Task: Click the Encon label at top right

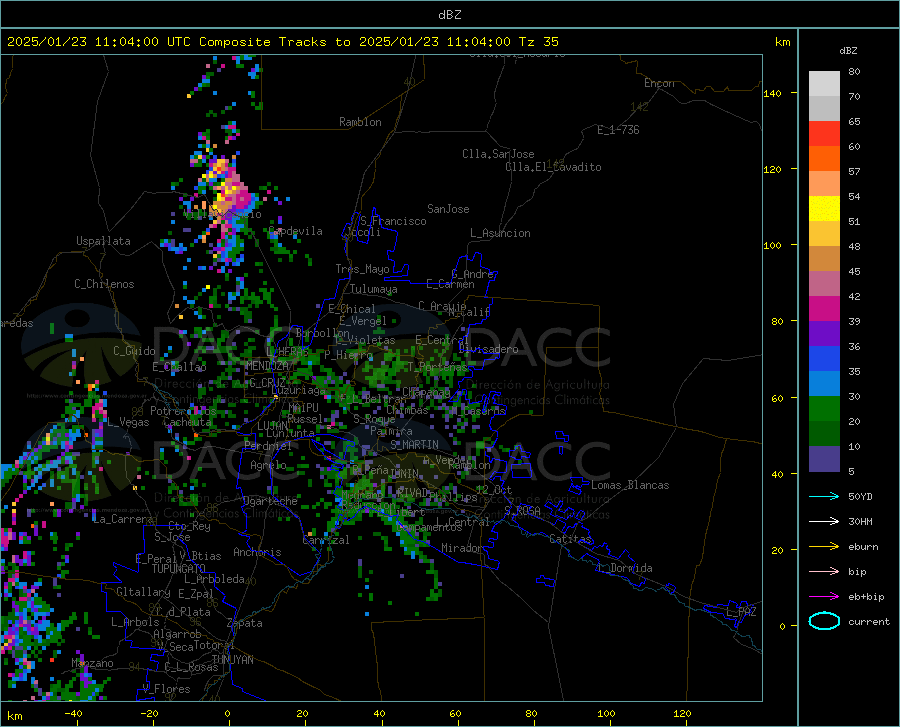Action: [659, 83]
